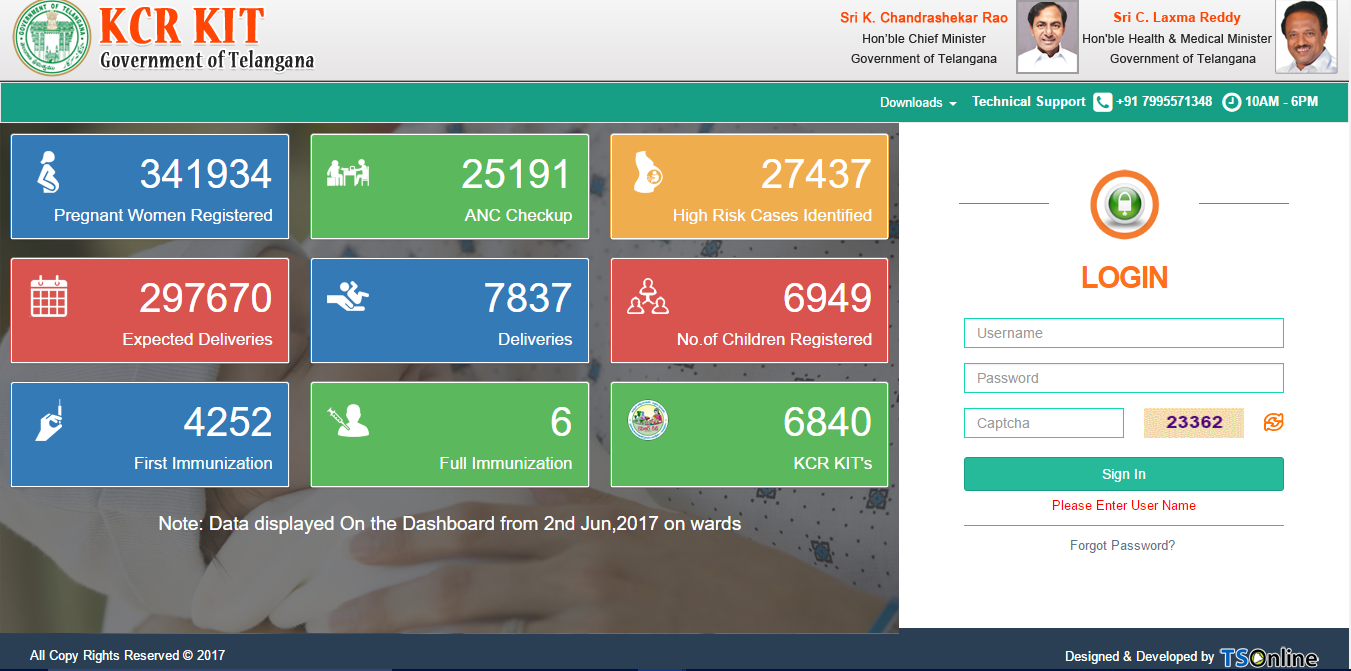
Task: Click the Telangana government emblem logo
Action: (51, 38)
